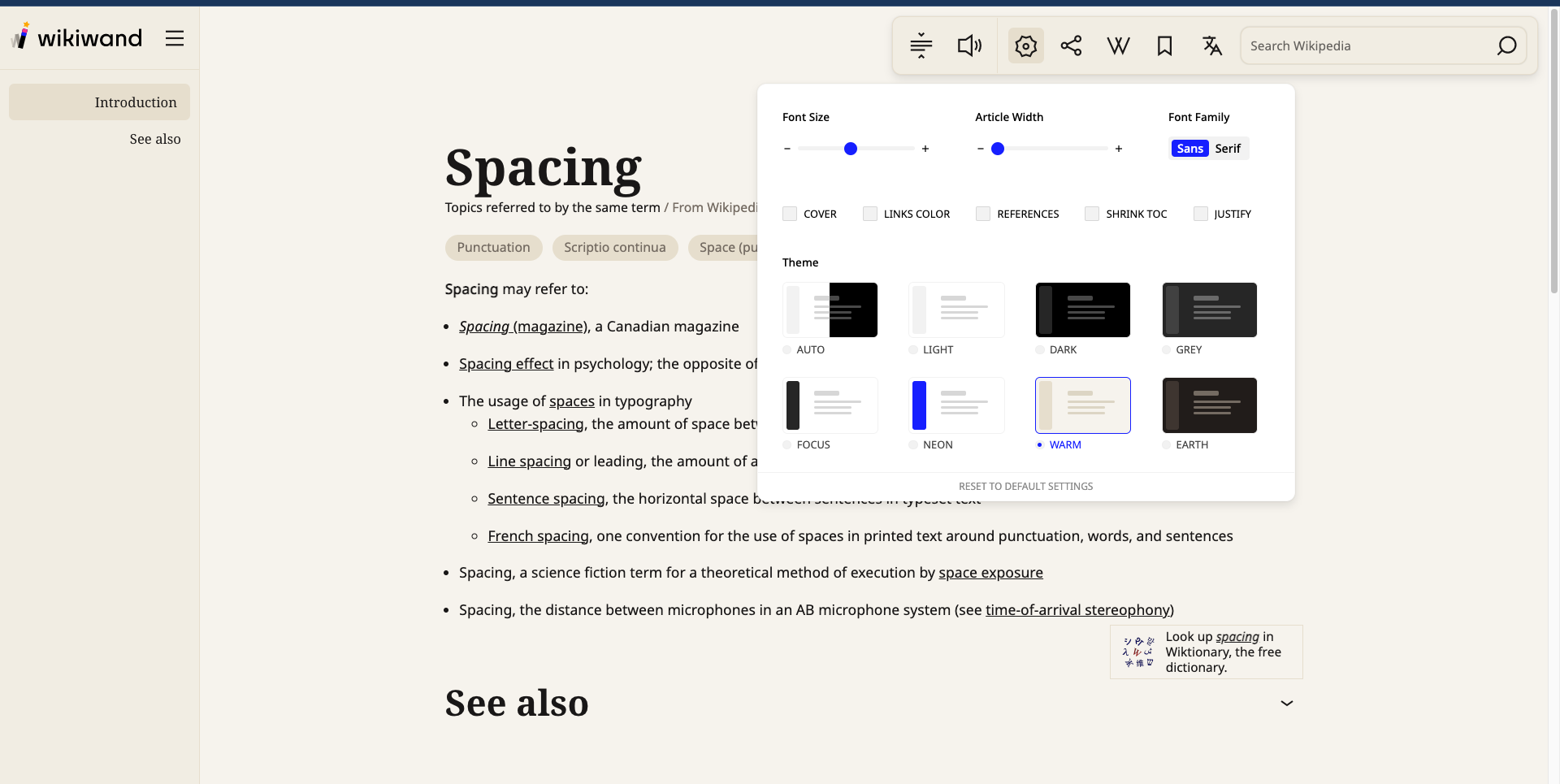Choose the Grey theme preview thumbnail
The height and width of the screenshot is (784, 1560).
tap(1209, 310)
